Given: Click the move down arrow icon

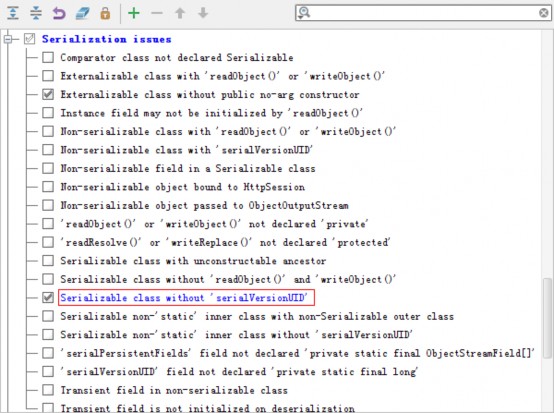Looking at the screenshot, I should point(203,13).
